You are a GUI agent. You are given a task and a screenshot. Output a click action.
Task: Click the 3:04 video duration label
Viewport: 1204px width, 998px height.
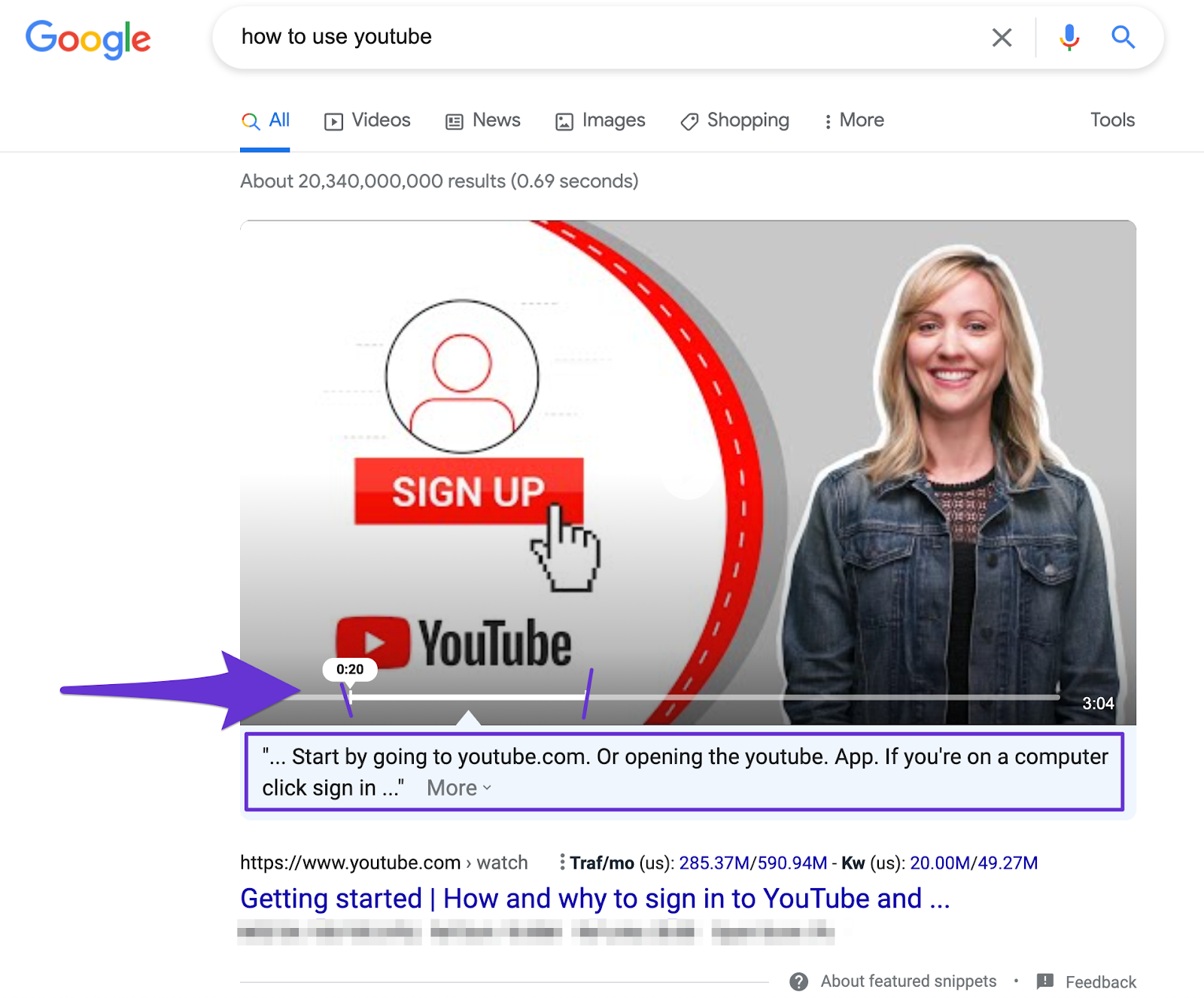(1098, 704)
